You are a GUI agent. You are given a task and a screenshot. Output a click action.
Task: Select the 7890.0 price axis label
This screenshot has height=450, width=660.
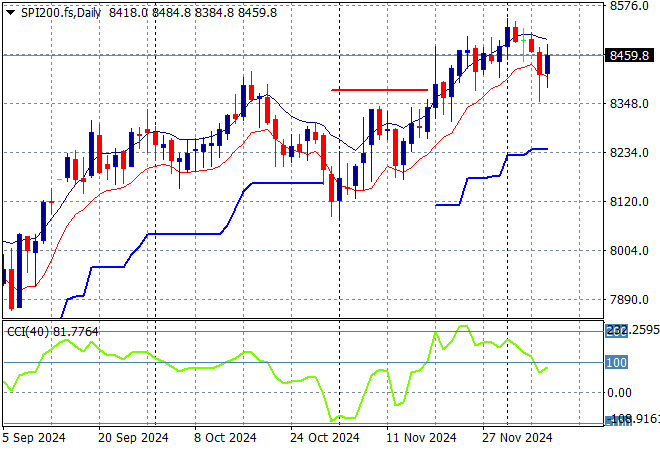(x=629, y=300)
